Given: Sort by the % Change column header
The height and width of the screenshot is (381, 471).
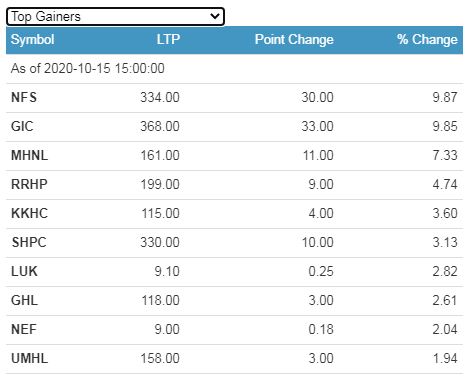Looking at the screenshot, I should (427, 39).
